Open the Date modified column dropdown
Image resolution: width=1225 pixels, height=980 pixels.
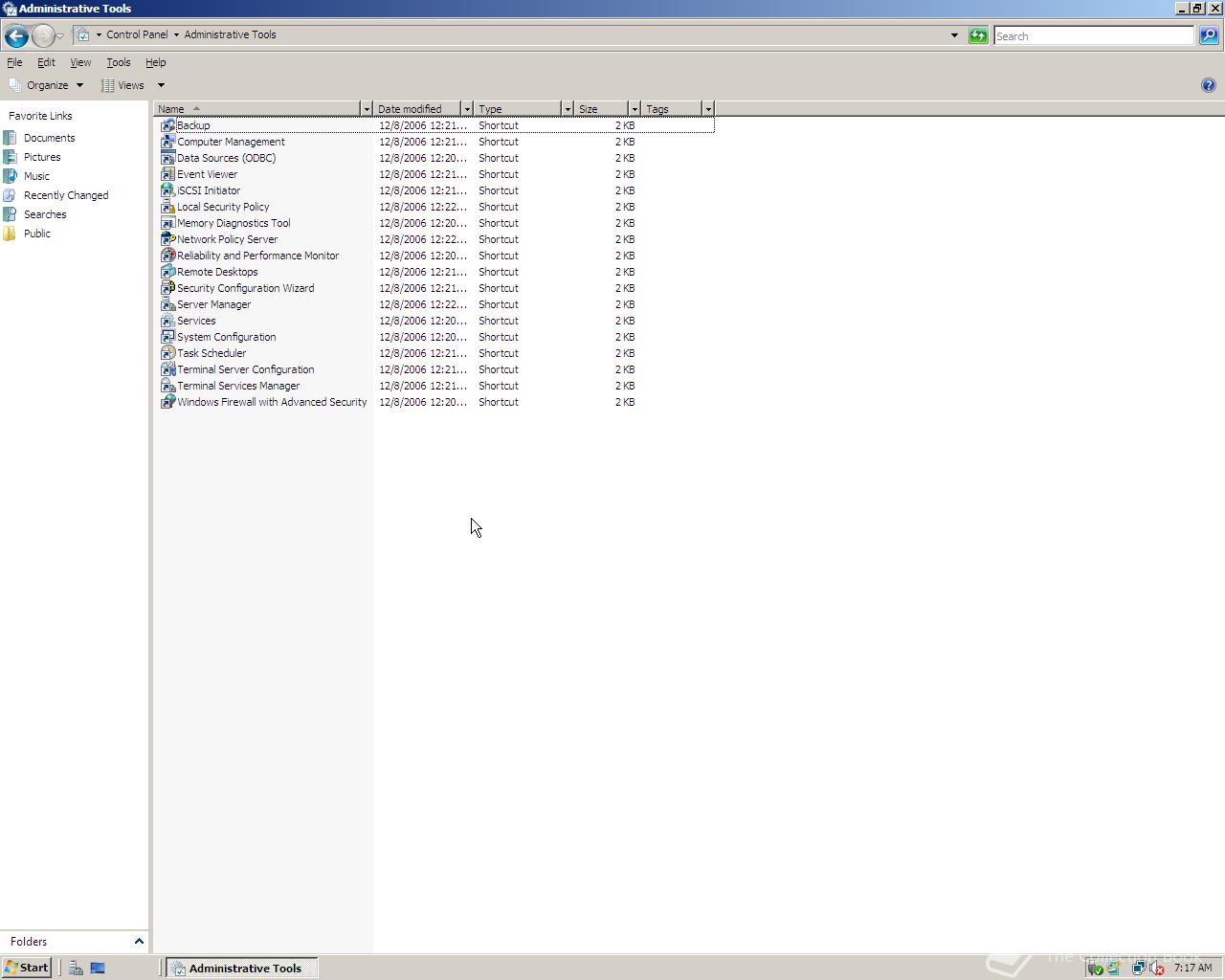click(x=467, y=109)
